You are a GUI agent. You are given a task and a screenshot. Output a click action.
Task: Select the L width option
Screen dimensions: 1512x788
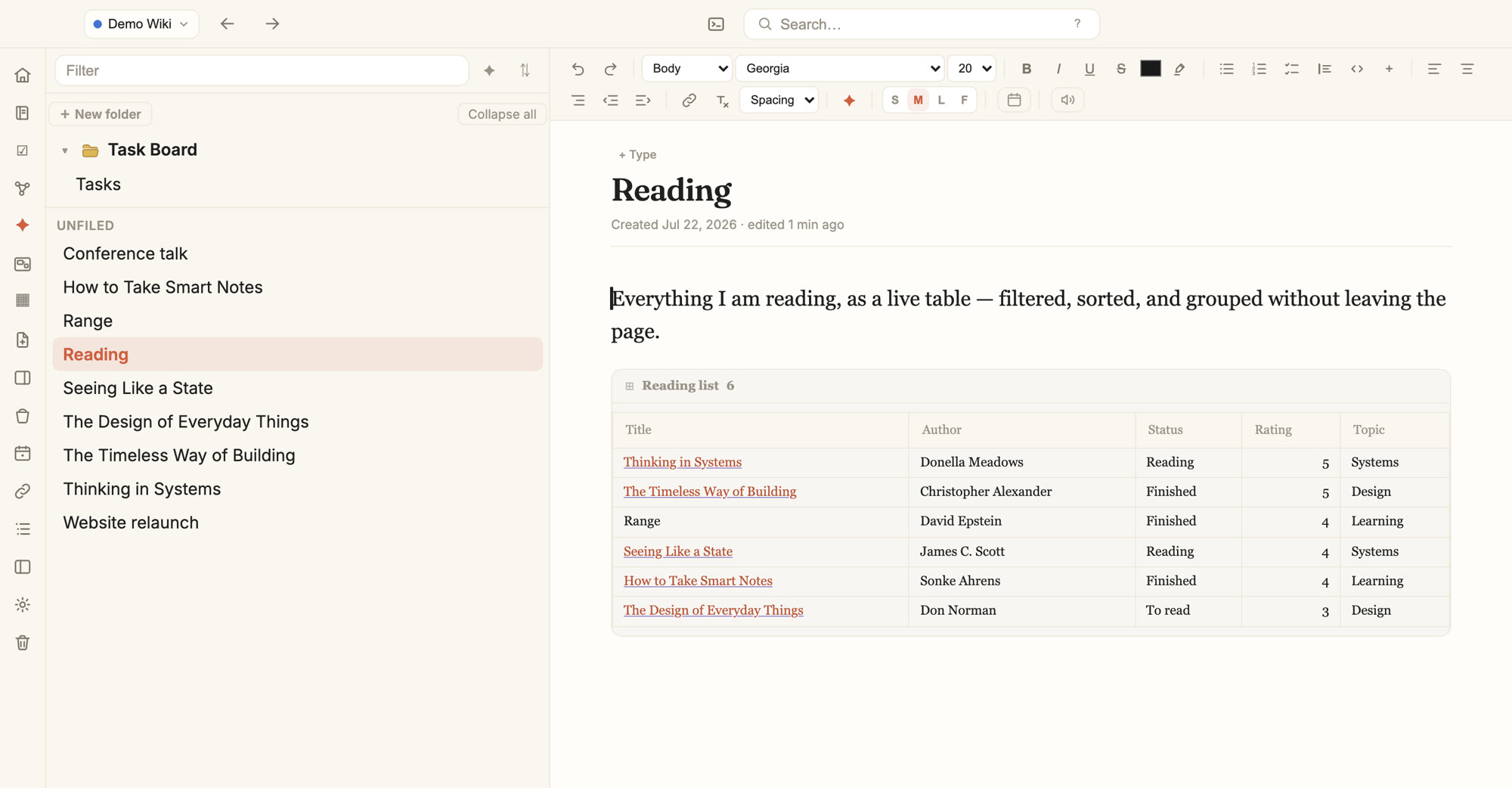[941, 100]
